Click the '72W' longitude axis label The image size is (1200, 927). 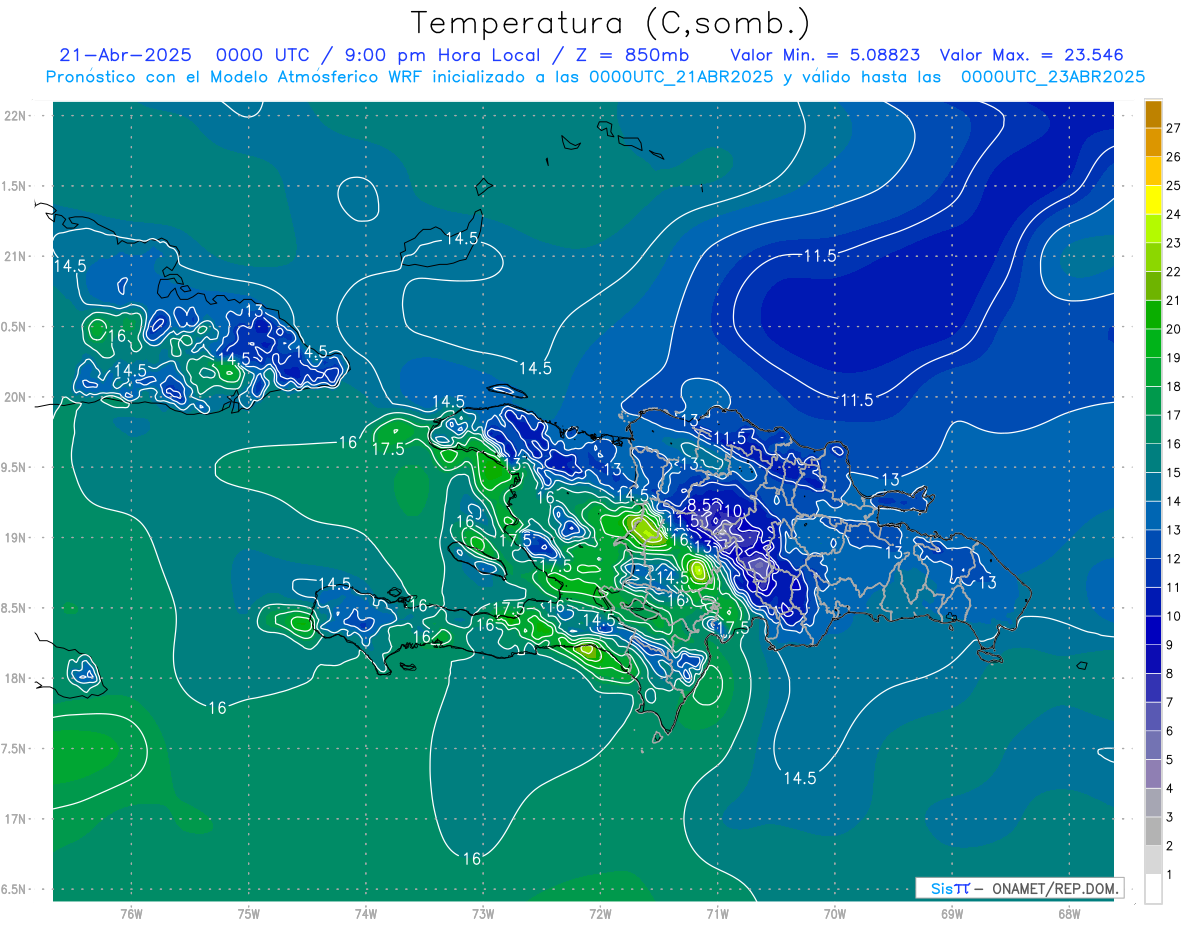600,913
